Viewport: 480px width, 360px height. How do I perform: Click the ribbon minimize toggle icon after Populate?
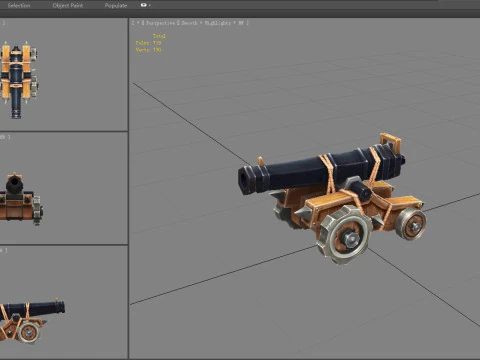pyautogui.click(x=145, y=5)
